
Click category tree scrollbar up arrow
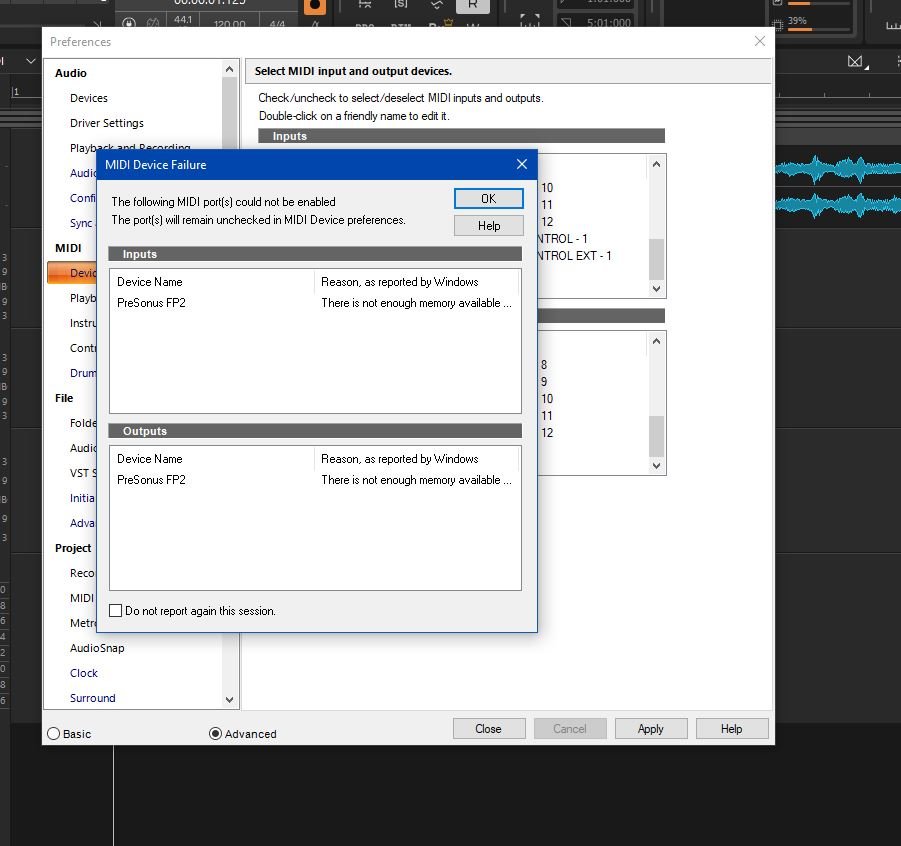pyautogui.click(x=230, y=69)
